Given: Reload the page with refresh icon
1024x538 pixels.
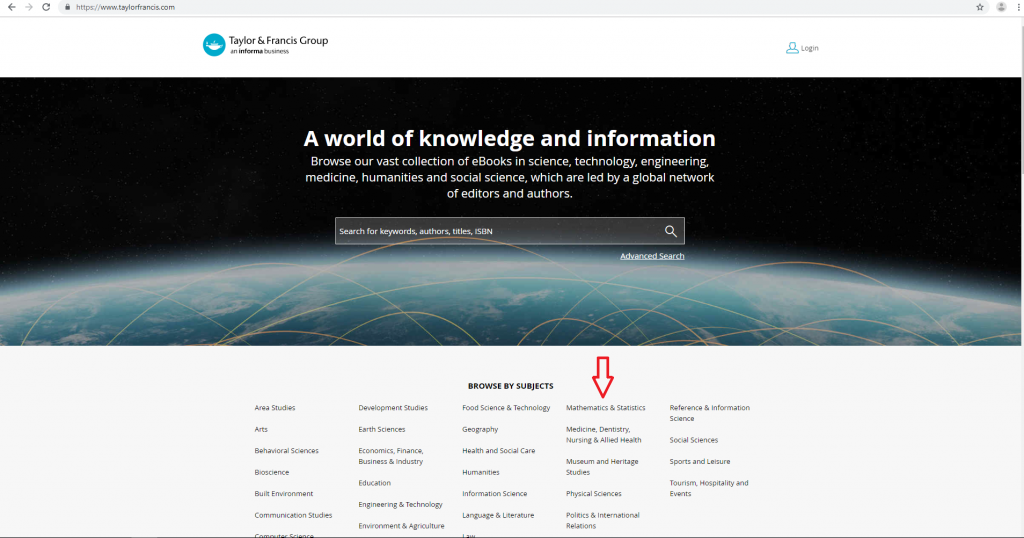Looking at the screenshot, I should click(x=46, y=7).
